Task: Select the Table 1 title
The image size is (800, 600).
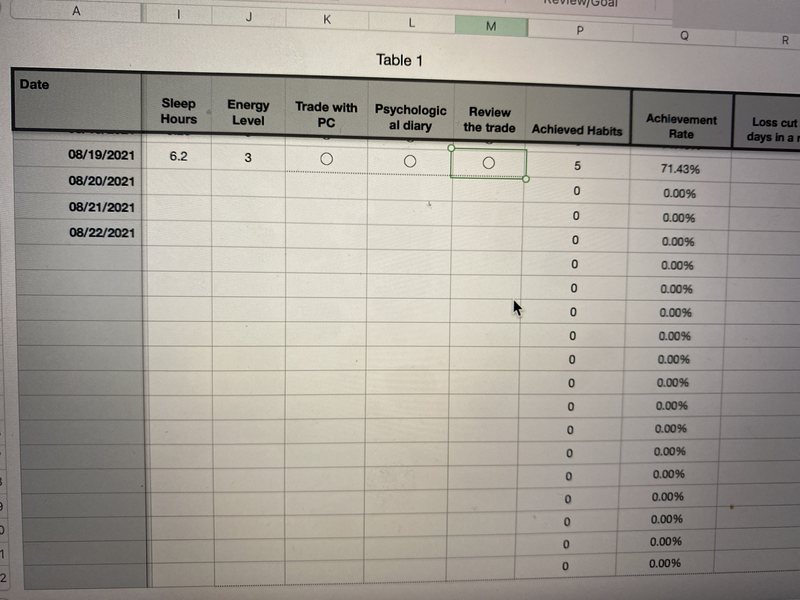Action: point(399,60)
